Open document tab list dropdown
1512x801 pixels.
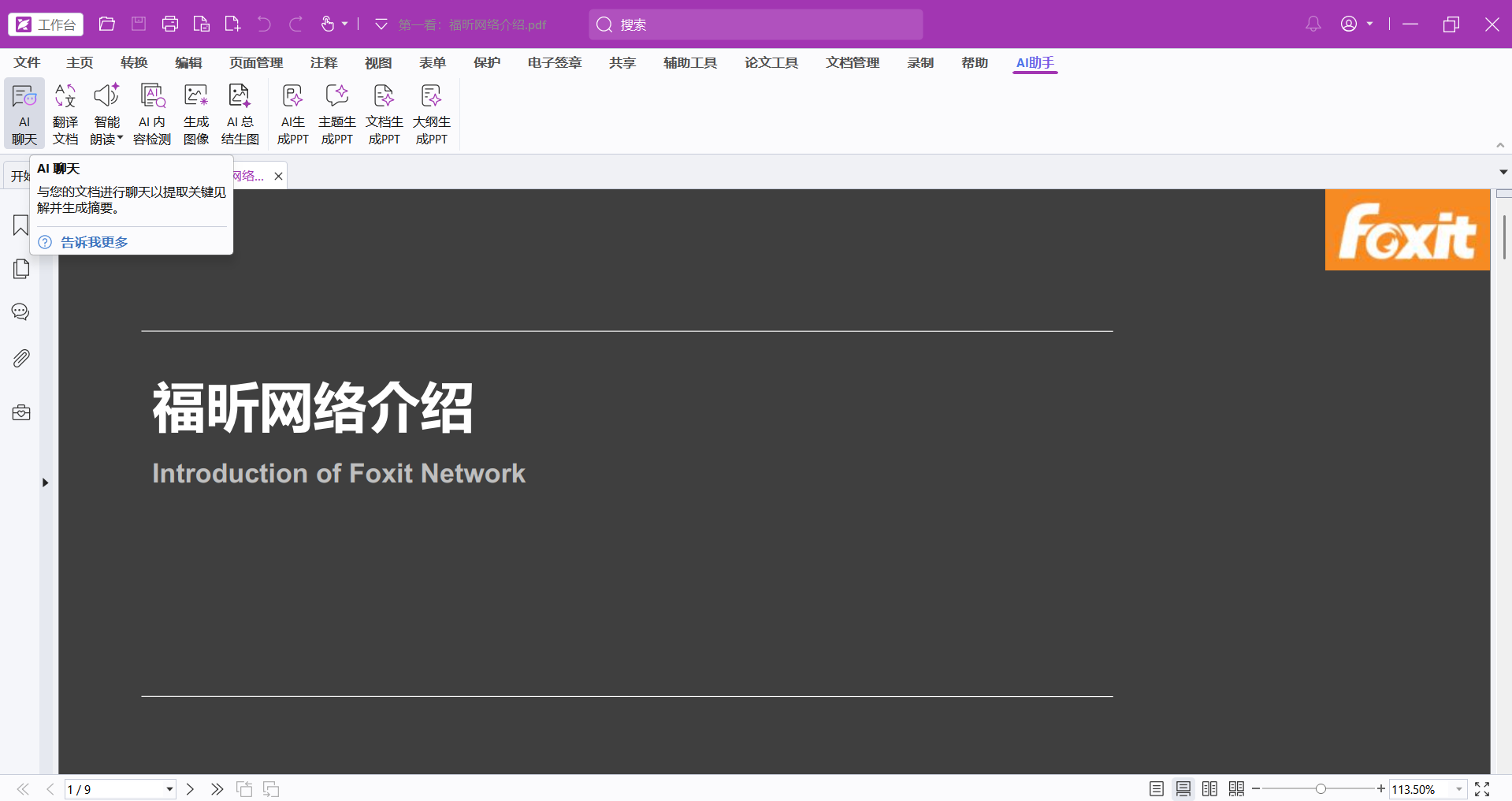click(x=1503, y=172)
